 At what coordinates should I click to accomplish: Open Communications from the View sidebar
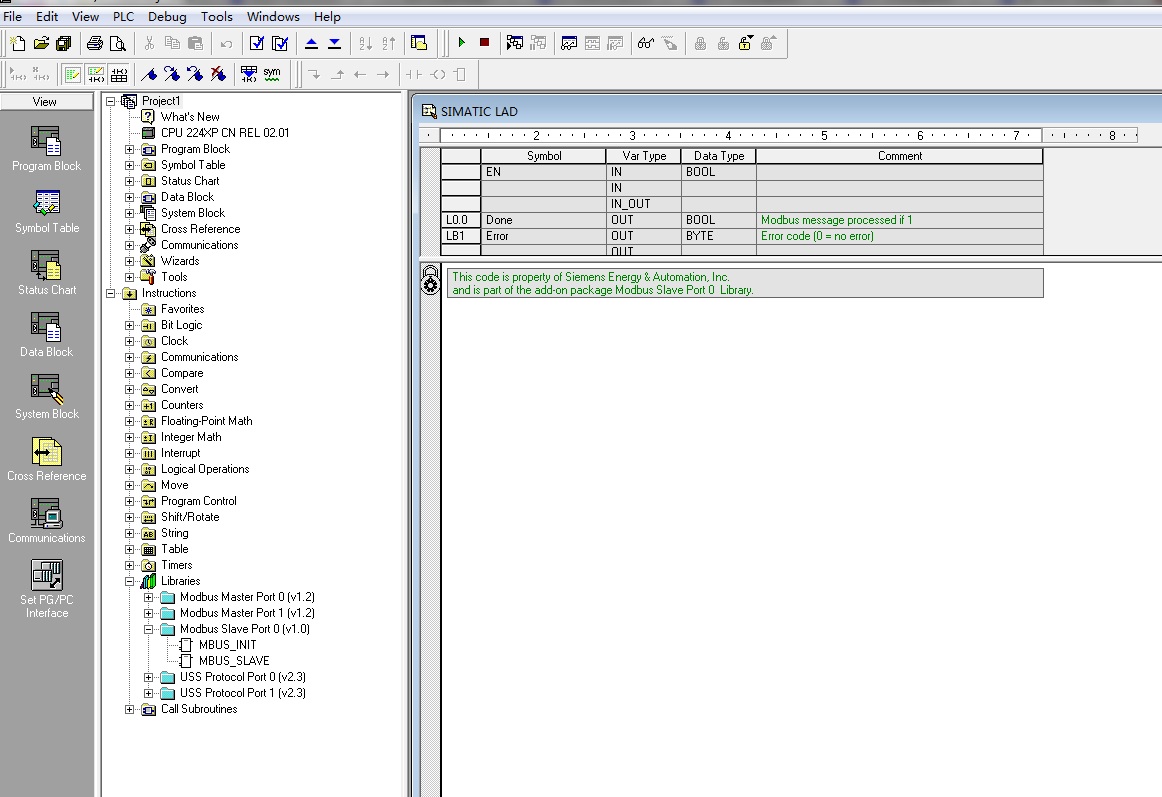click(46, 521)
